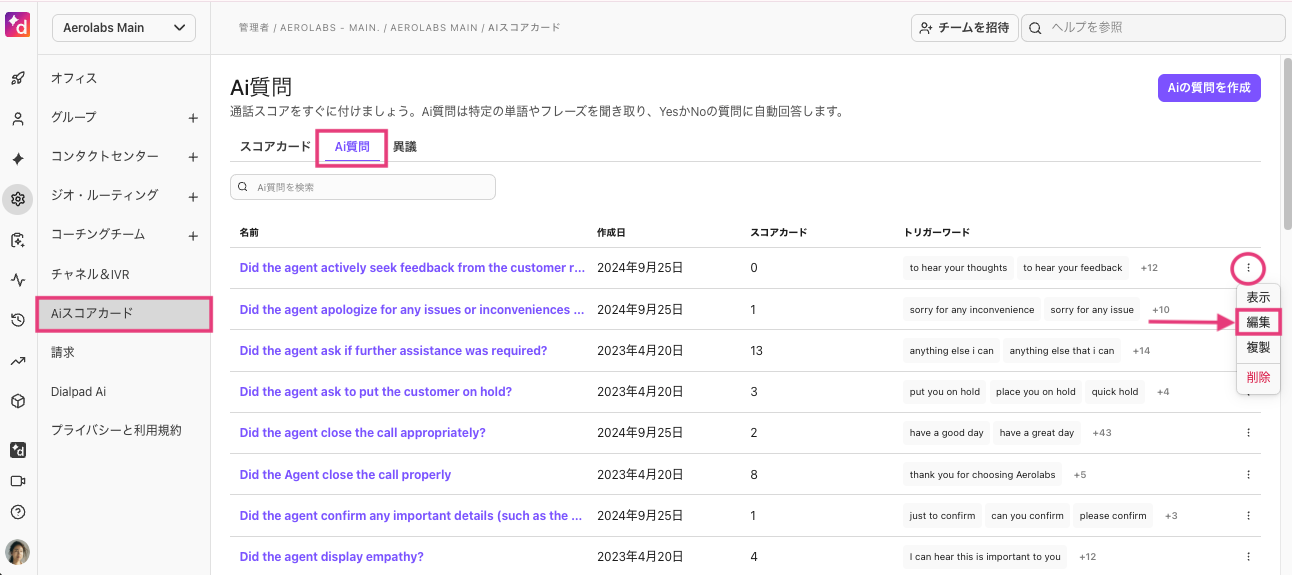Open 'Did the agent display empathy?' question

(332, 557)
